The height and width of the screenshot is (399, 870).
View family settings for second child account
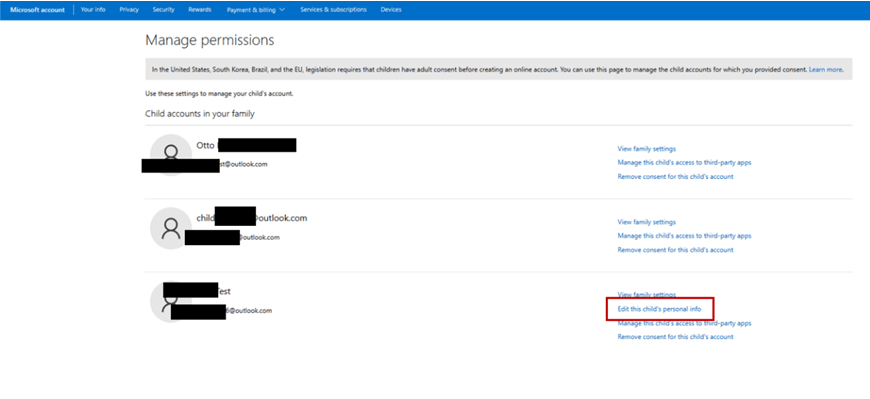coord(646,222)
